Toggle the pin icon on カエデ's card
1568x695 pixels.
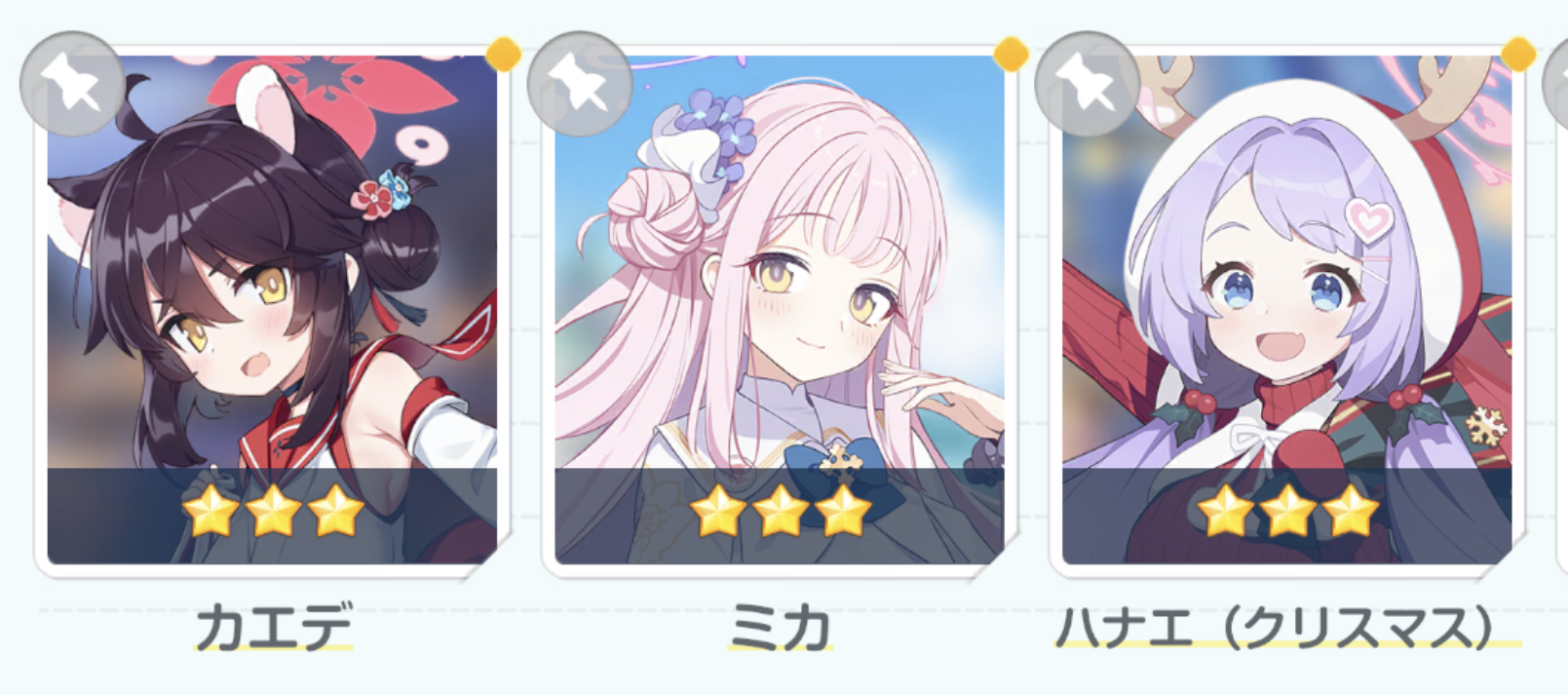pos(72,84)
